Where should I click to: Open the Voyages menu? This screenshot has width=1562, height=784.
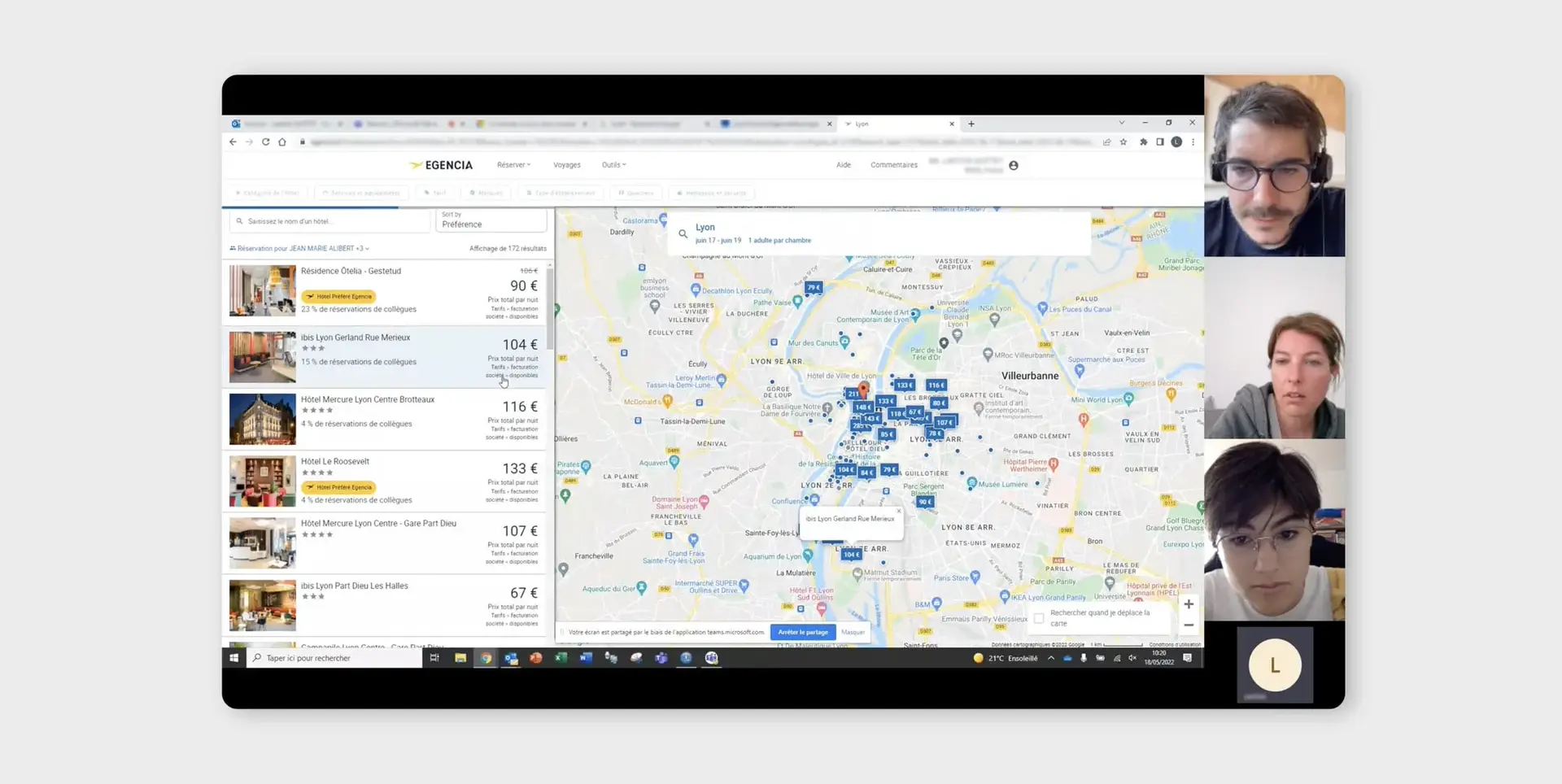click(567, 165)
